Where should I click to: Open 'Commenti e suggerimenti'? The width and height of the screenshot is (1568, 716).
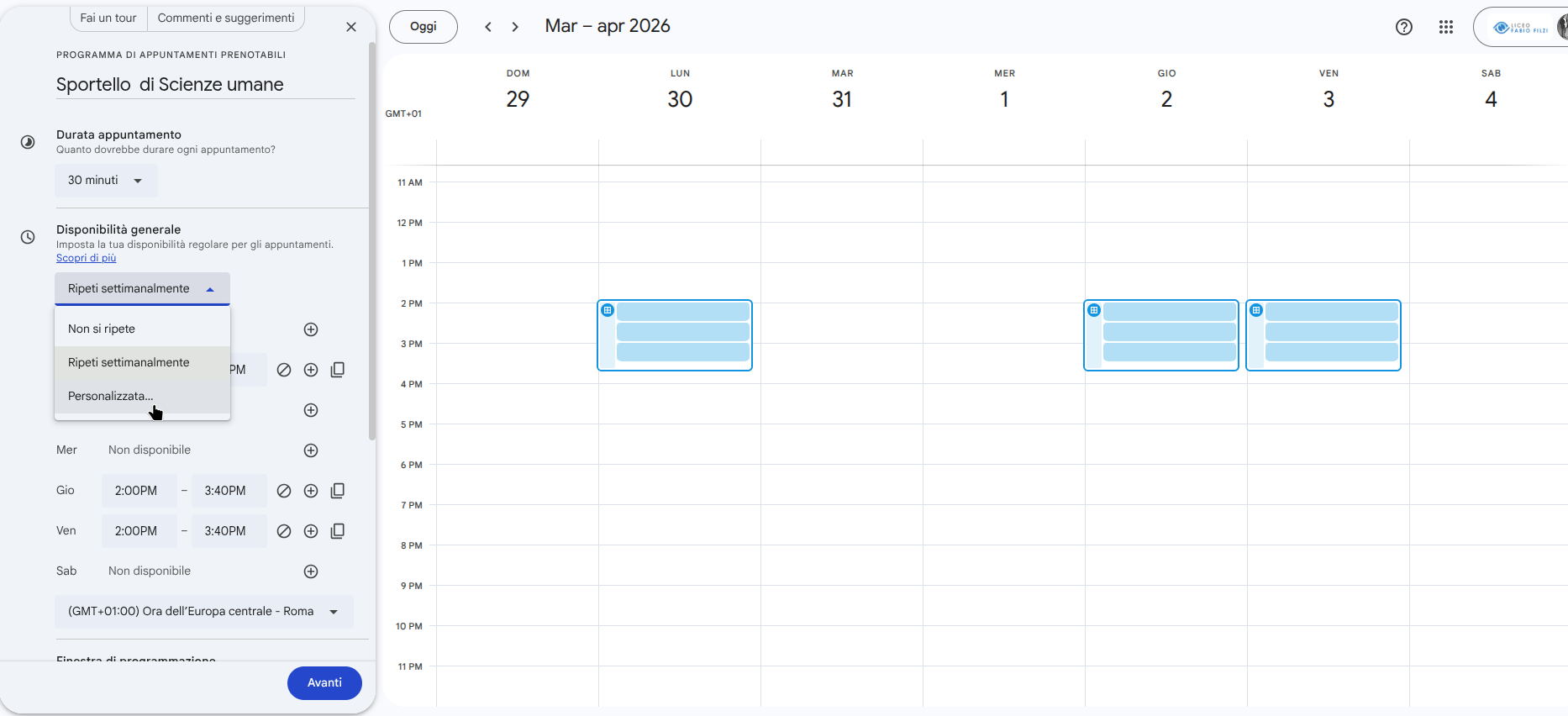tap(226, 18)
